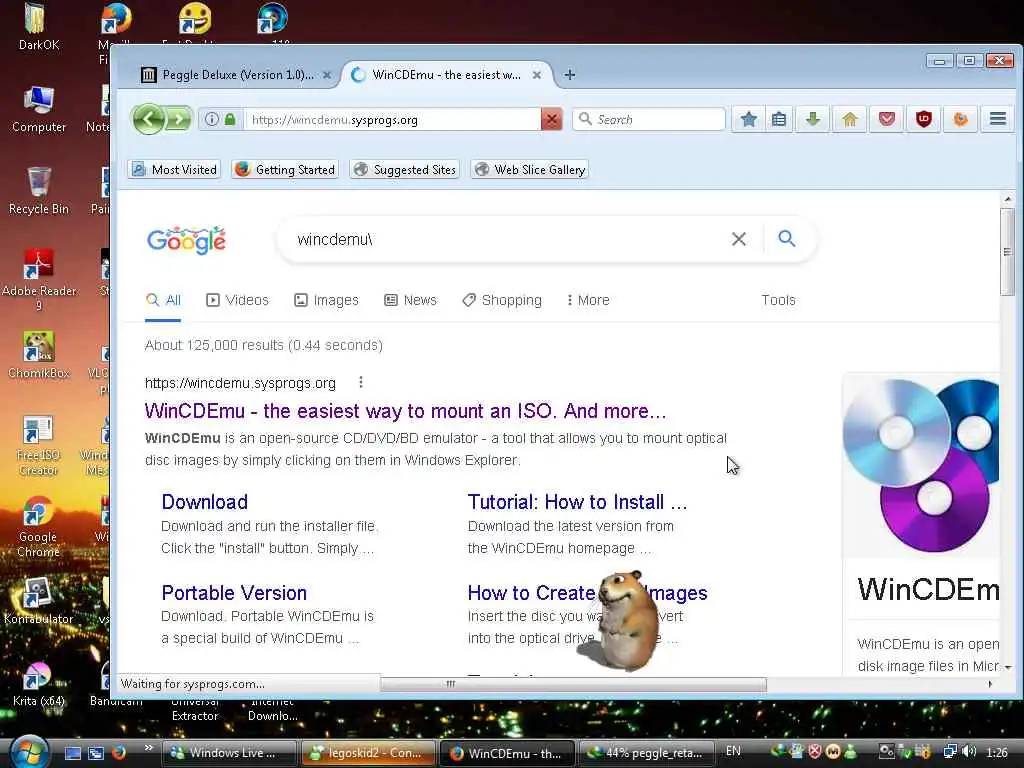1024x768 pixels.
Task: Open Tutorial: How to Install link
Action: point(577,502)
